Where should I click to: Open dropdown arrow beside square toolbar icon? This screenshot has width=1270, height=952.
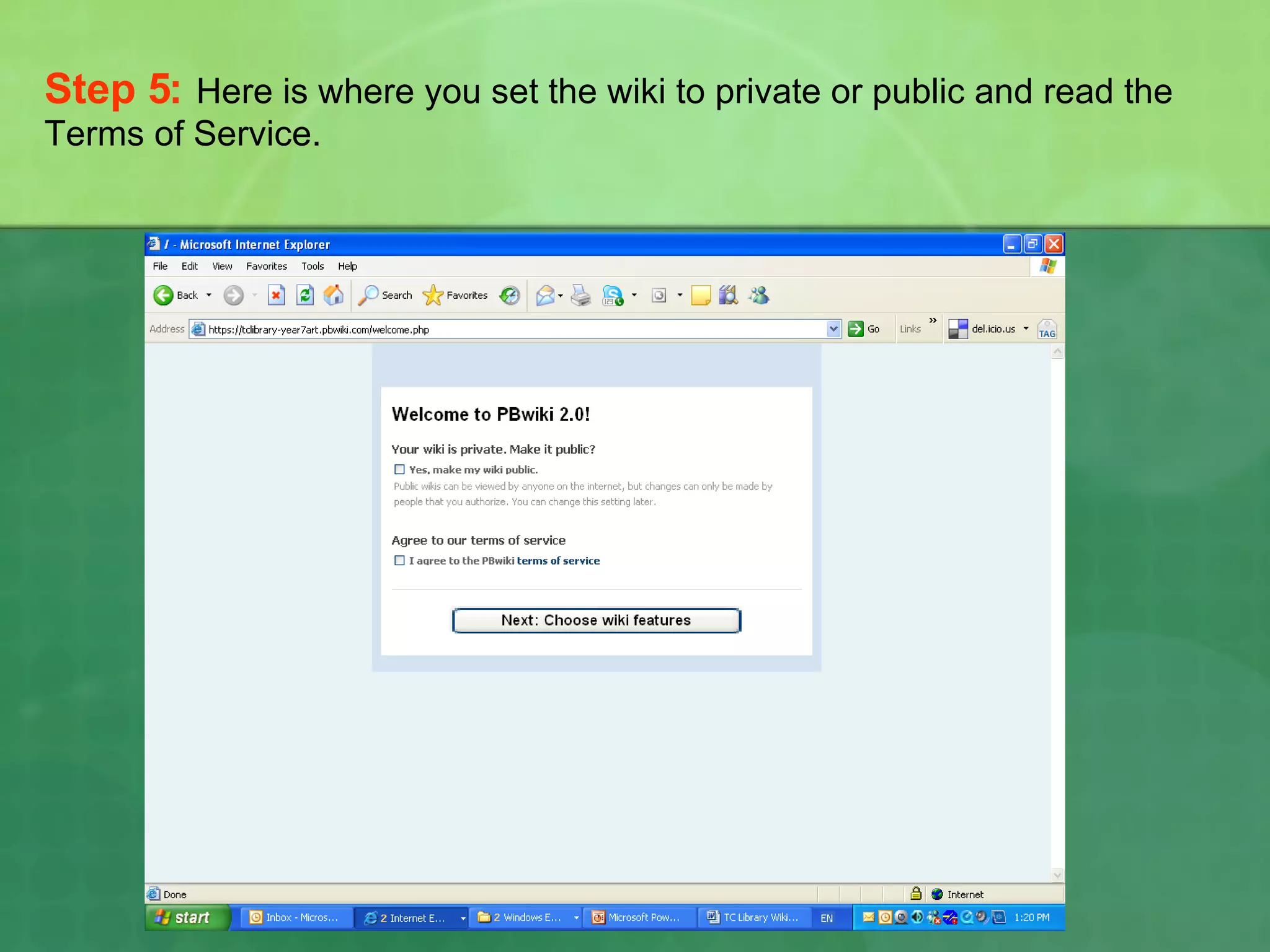pos(680,296)
